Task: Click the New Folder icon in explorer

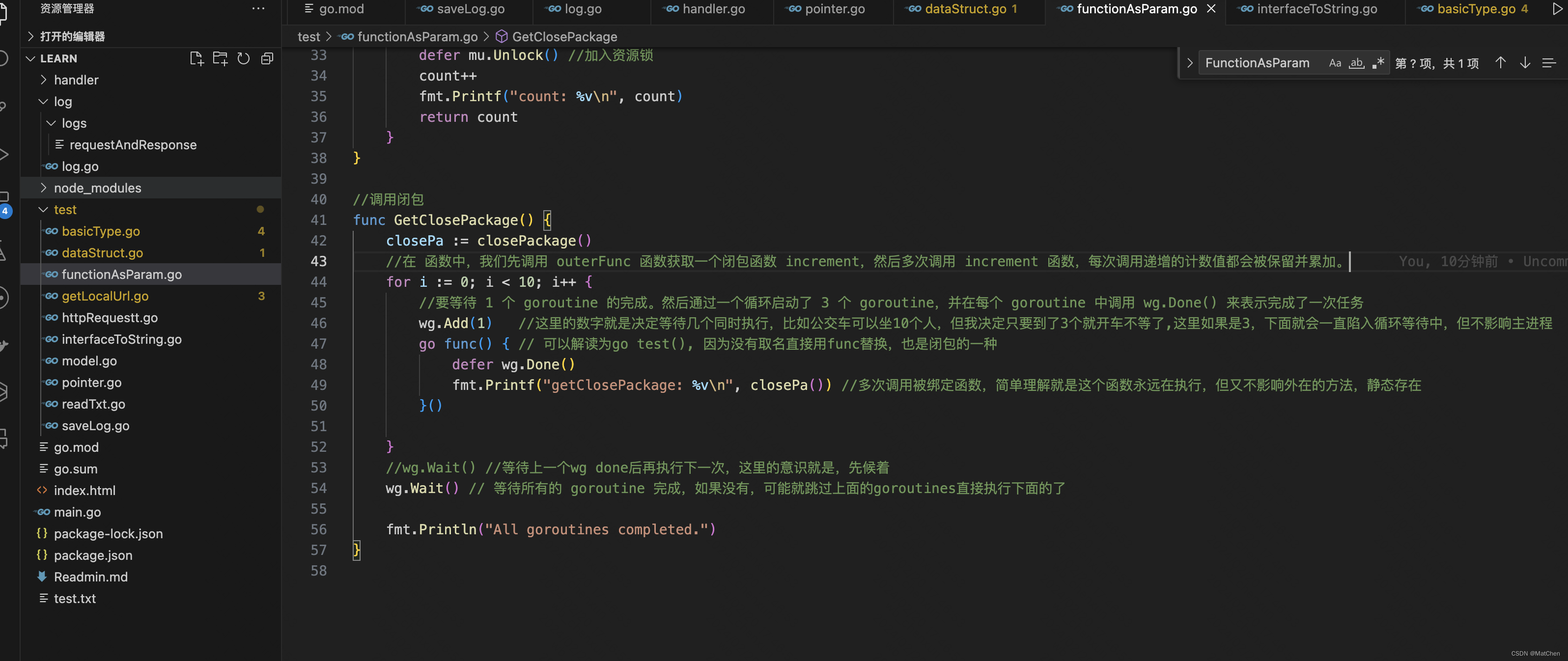Action: pos(220,58)
